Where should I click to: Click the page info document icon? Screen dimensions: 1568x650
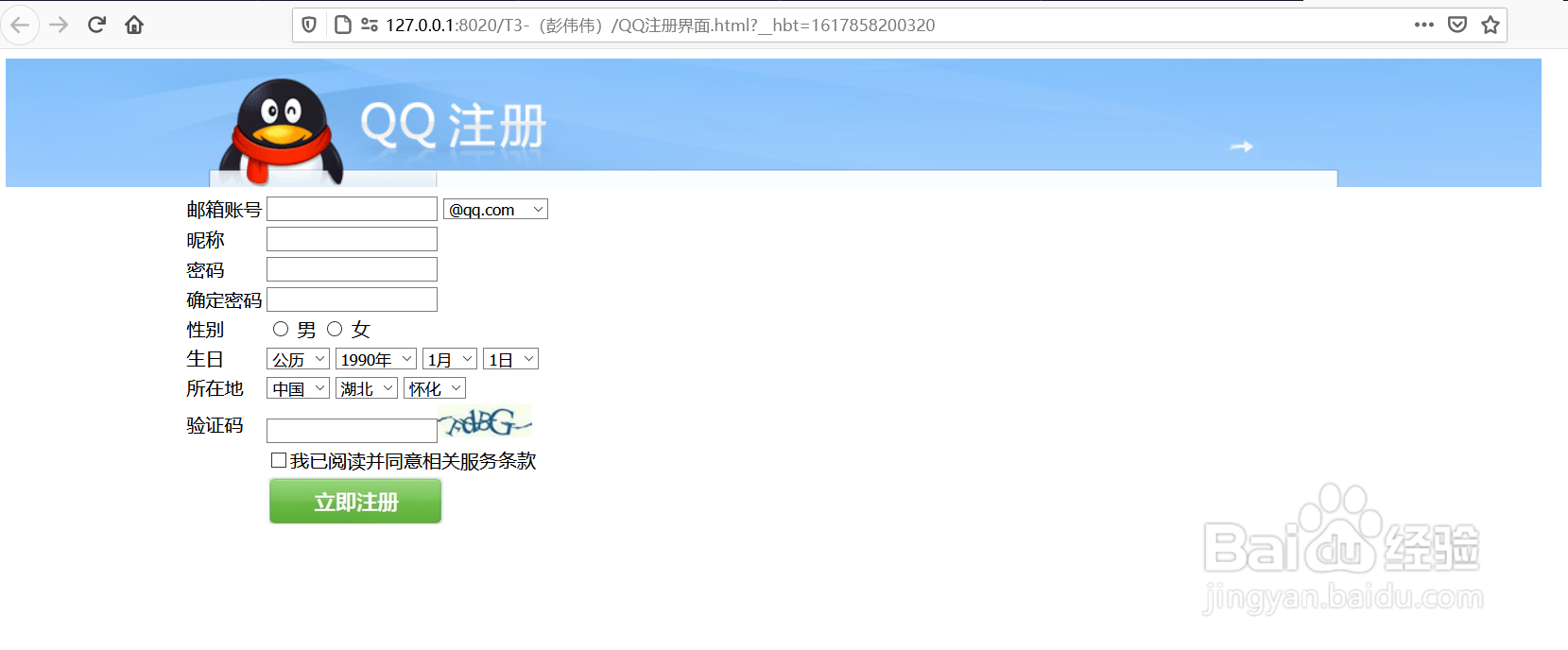[x=343, y=26]
